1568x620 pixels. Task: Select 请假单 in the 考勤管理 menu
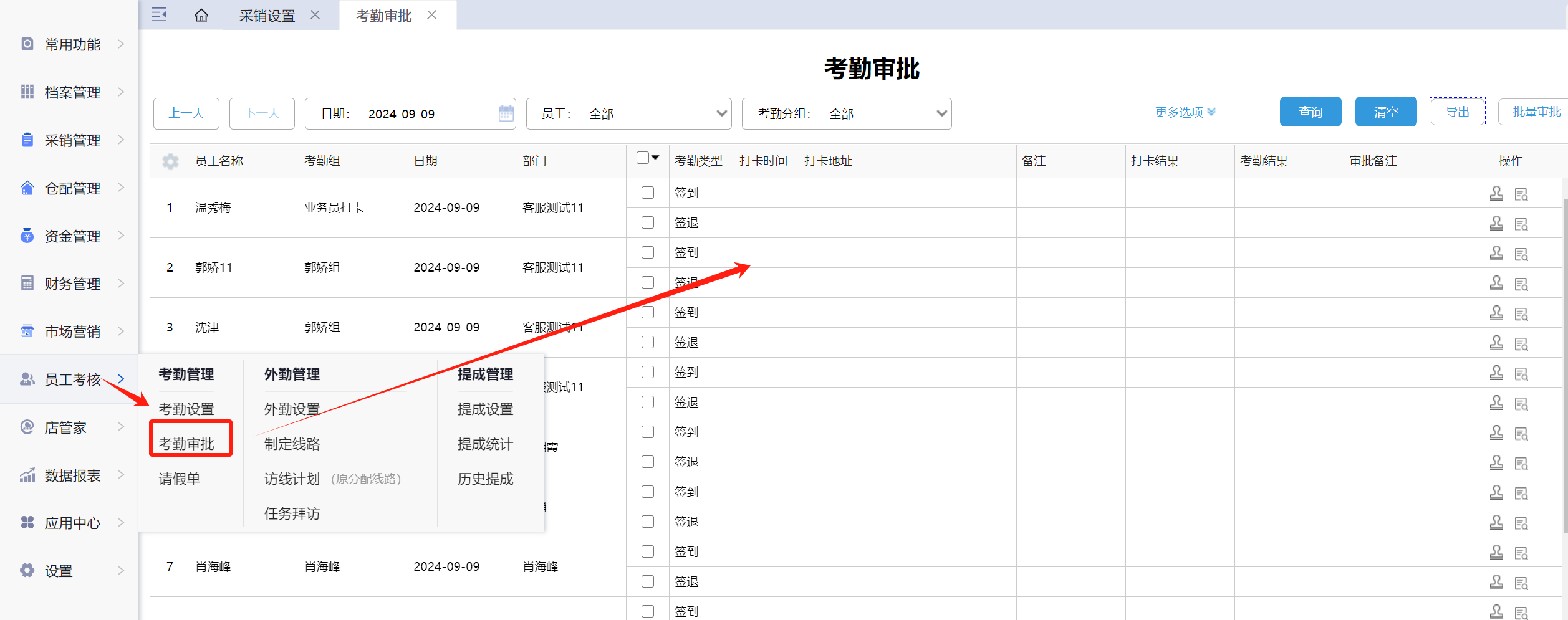(180, 479)
